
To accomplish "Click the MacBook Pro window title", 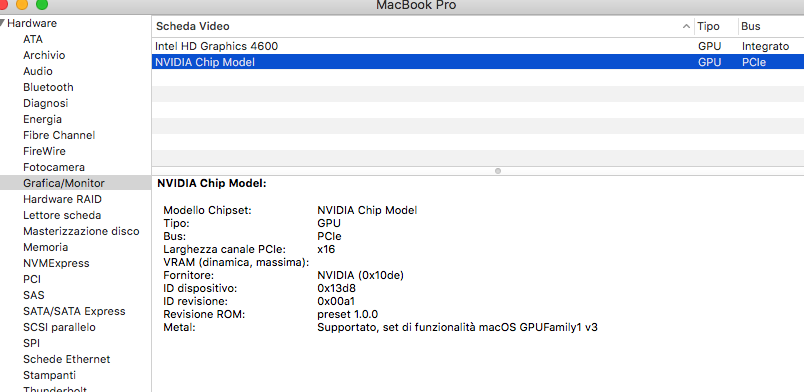I will (416, 5).
